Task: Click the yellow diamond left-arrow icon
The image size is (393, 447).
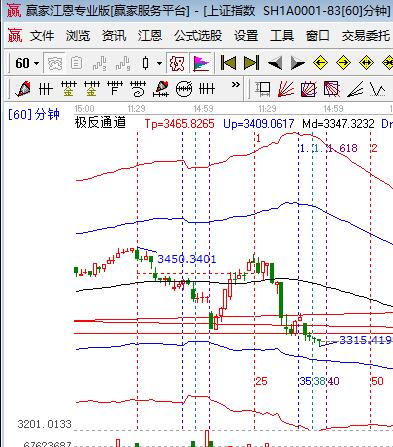Action: click(320, 63)
